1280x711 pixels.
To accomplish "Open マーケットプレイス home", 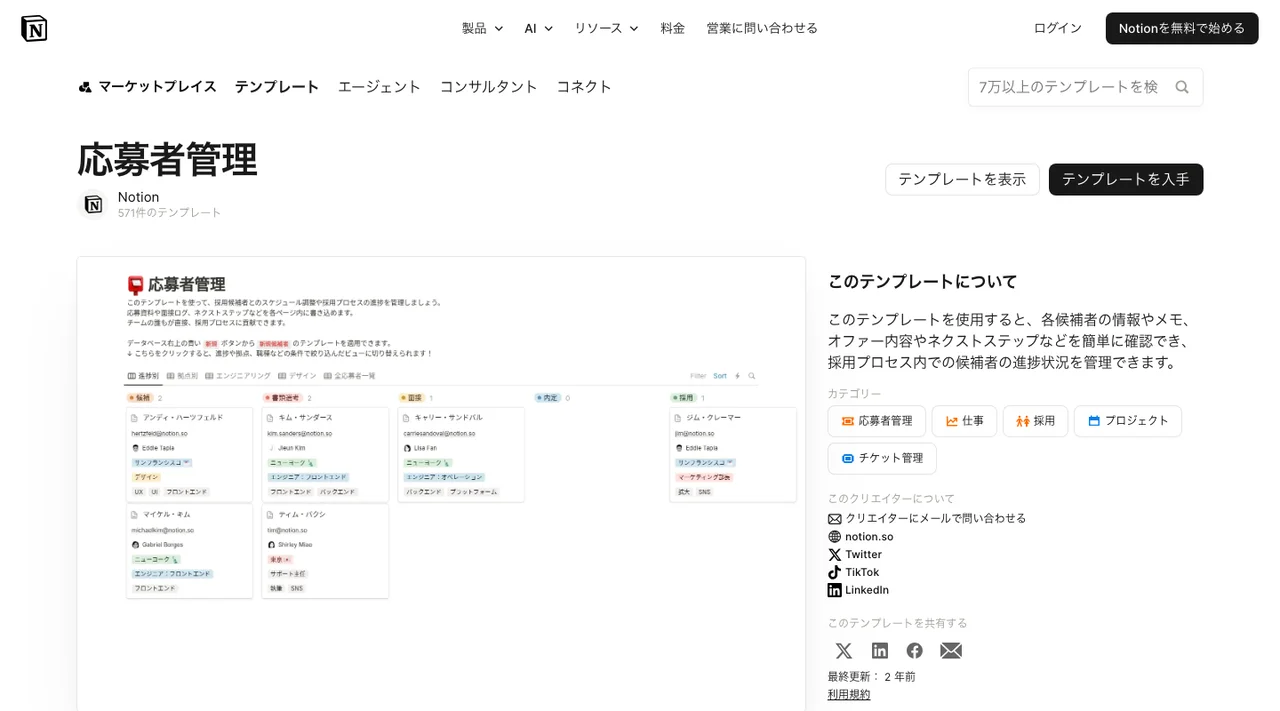I will (147, 87).
